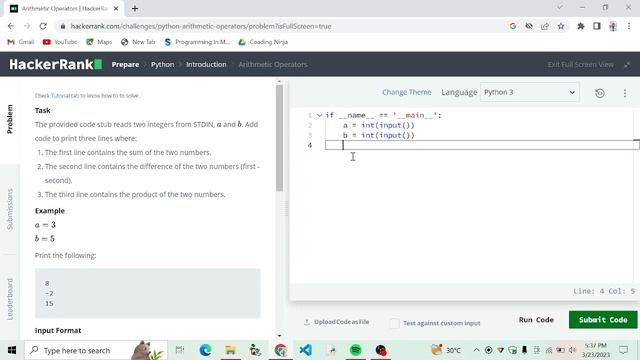Switch to the Submissions side tab
The image size is (640, 360).
10,209
